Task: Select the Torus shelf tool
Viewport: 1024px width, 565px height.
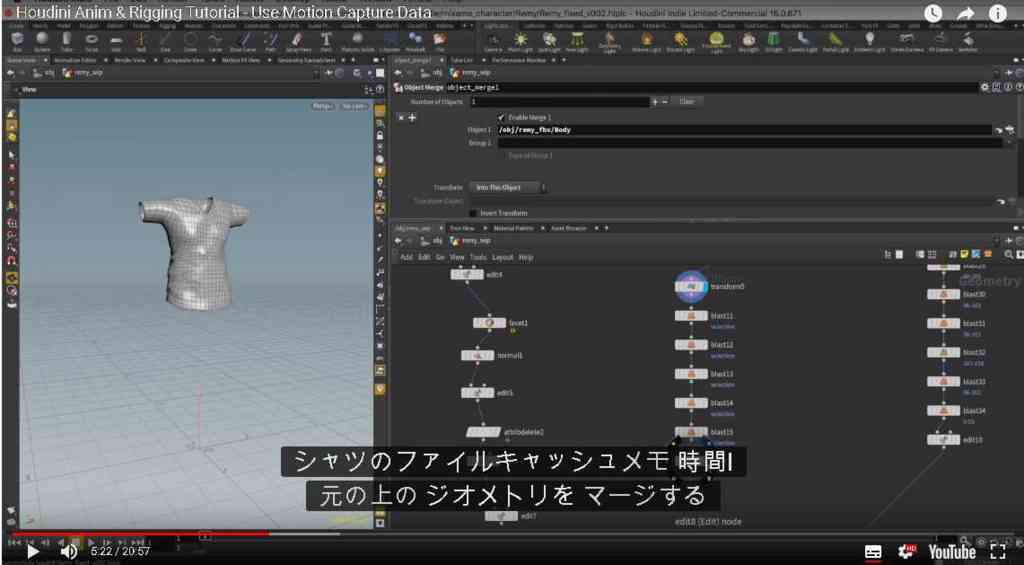Action: [x=91, y=40]
